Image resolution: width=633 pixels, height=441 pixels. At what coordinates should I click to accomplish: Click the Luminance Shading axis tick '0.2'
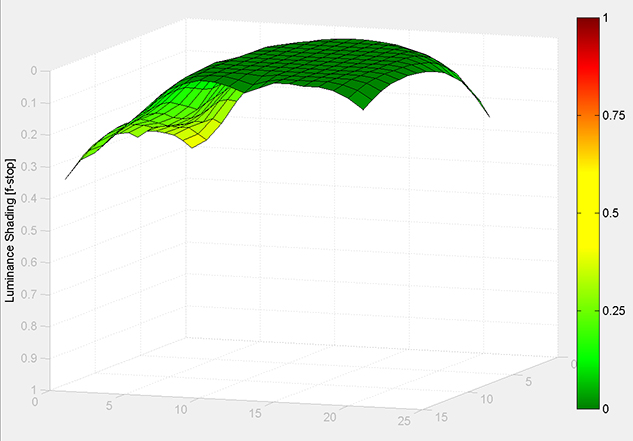tap(28, 134)
